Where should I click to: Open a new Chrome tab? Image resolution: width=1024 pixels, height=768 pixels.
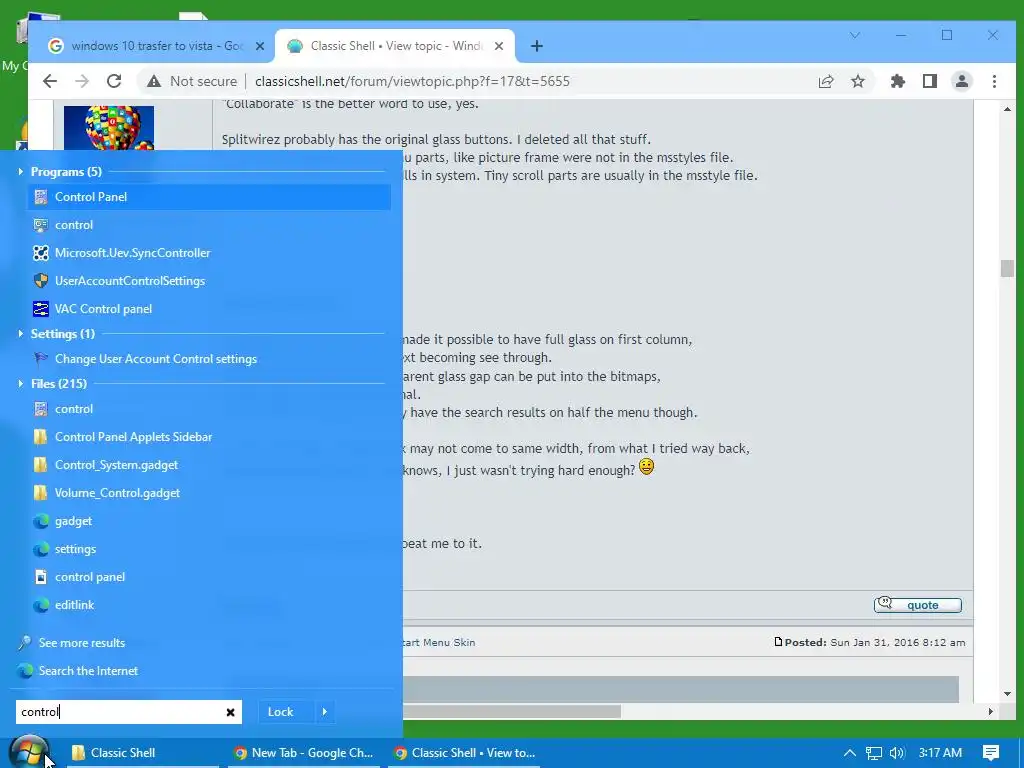click(537, 46)
